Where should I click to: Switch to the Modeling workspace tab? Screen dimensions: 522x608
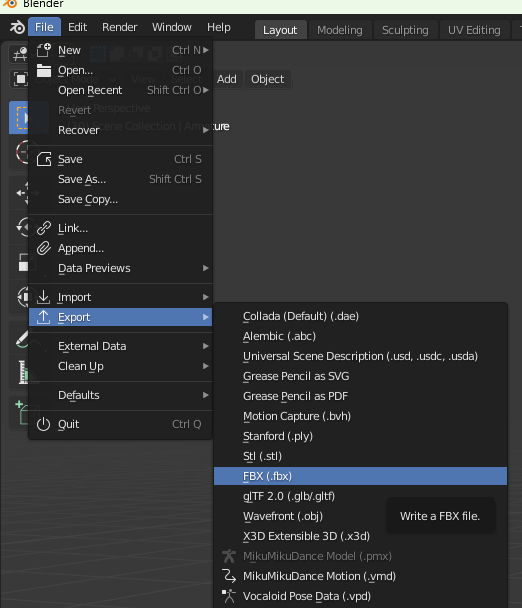[x=340, y=30]
